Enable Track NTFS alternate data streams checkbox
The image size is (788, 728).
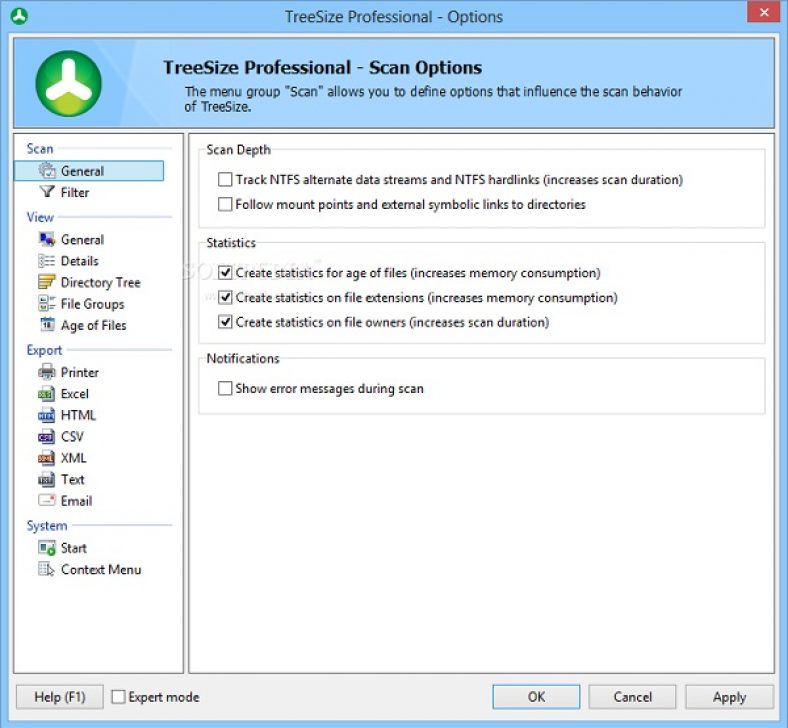pyautogui.click(x=225, y=179)
